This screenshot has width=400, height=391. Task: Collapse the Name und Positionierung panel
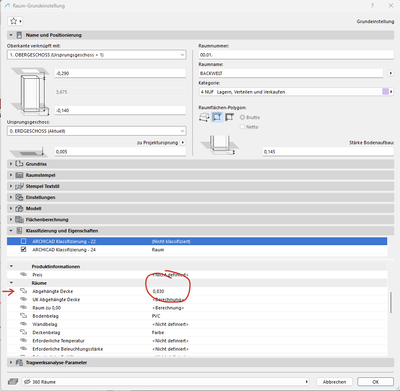pos(11,35)
